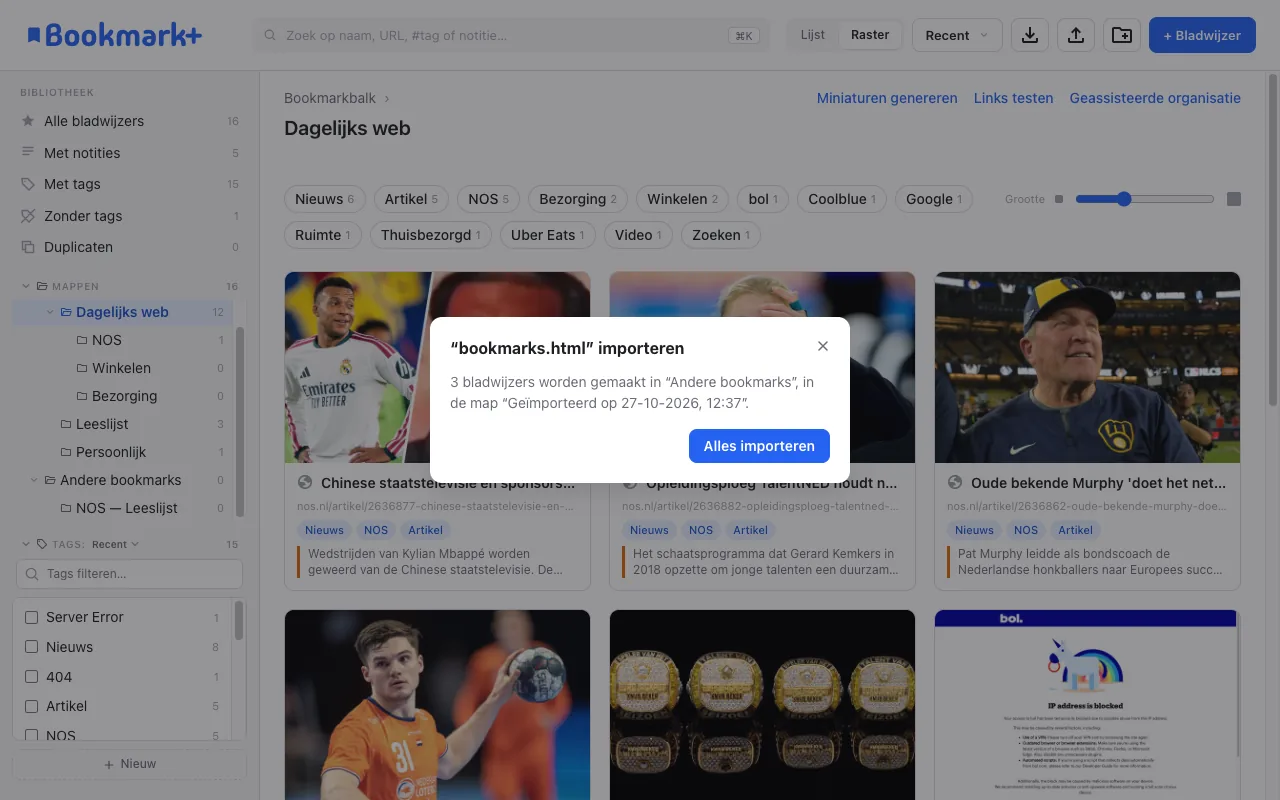
Task: Switch to Raster view
Action: click(x=870, y=35)
